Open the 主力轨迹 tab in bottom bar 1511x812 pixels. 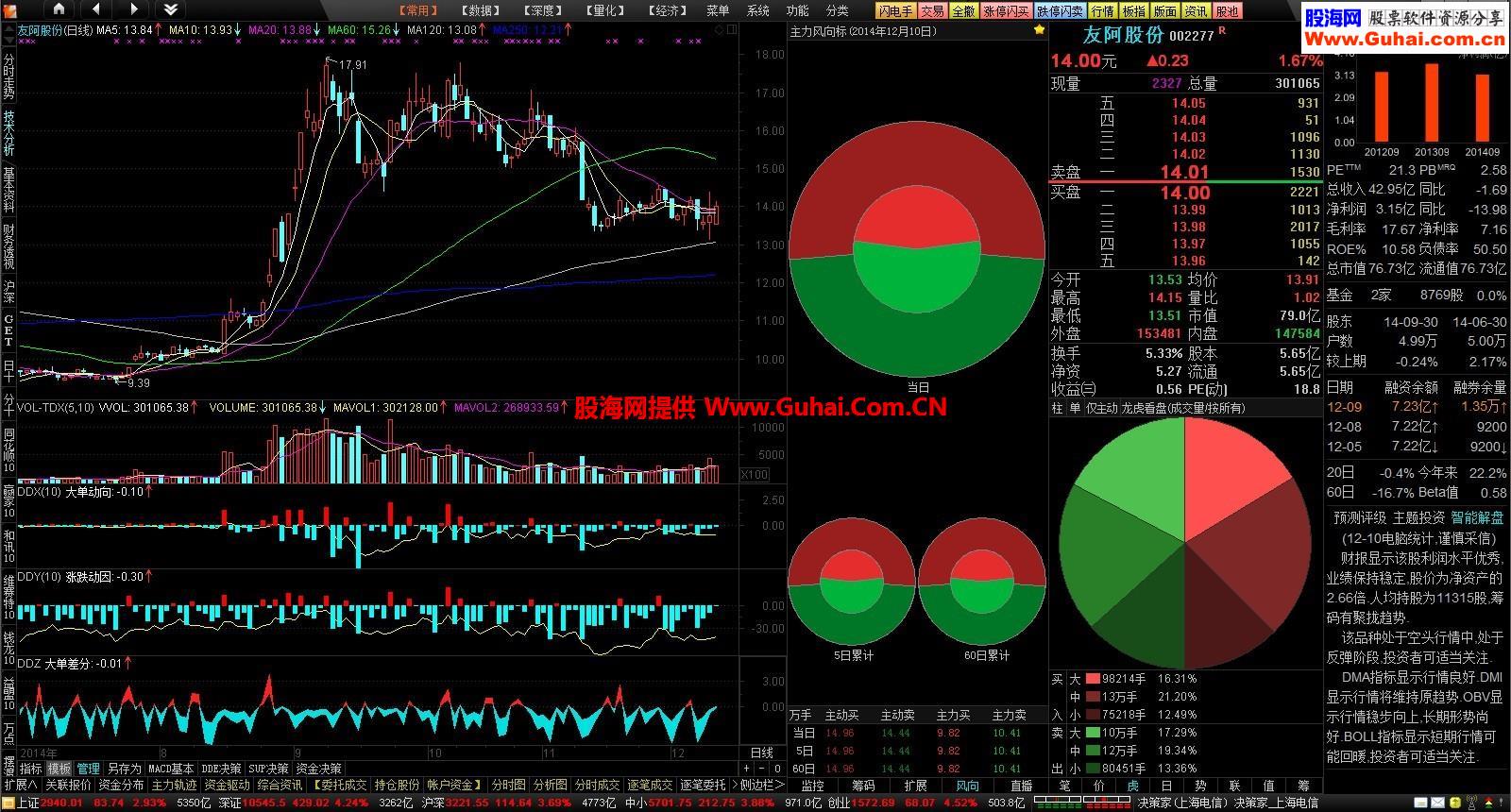175,786
